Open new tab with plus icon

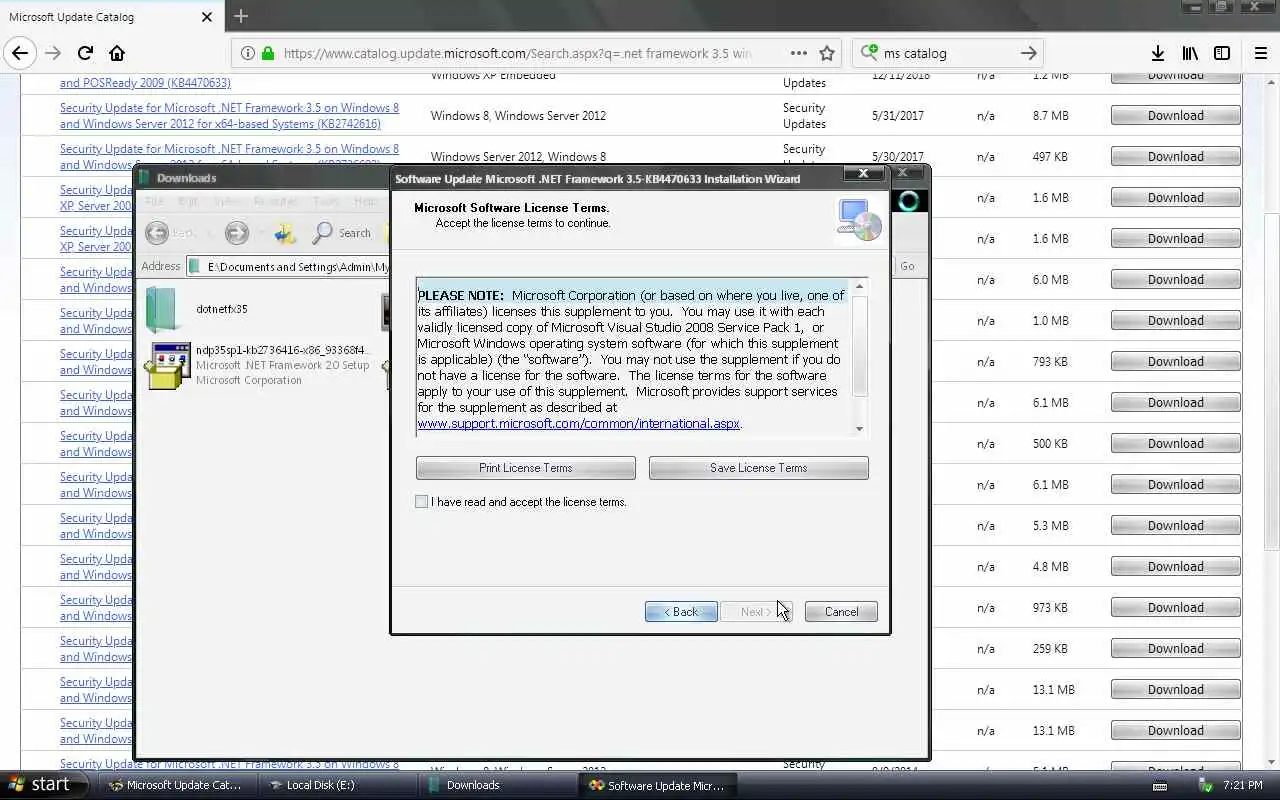(x=240, y=16)
